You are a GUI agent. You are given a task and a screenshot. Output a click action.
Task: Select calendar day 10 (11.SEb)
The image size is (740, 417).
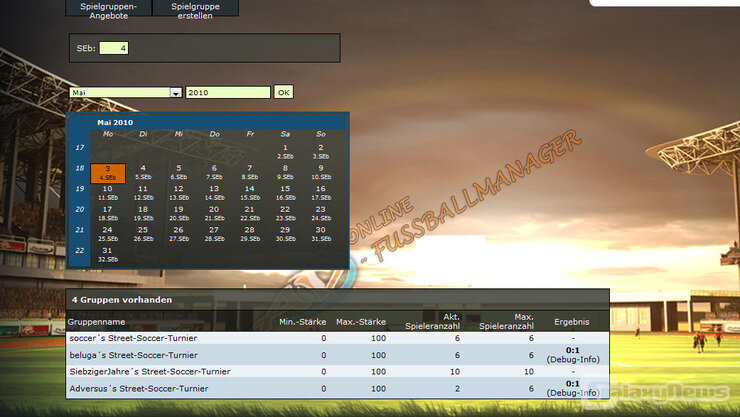click(108, 193)
